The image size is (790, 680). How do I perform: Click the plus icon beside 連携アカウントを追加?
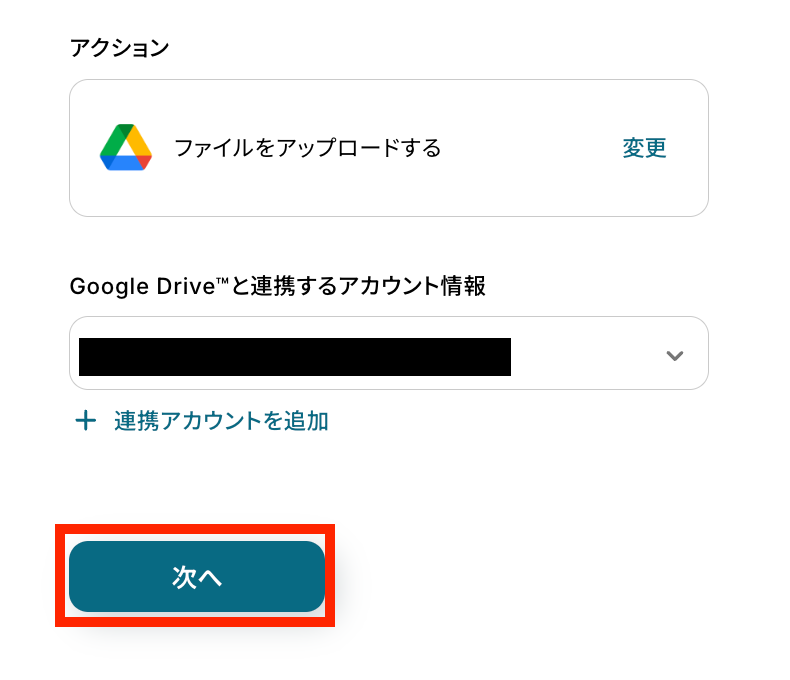(x=86, y=421)
